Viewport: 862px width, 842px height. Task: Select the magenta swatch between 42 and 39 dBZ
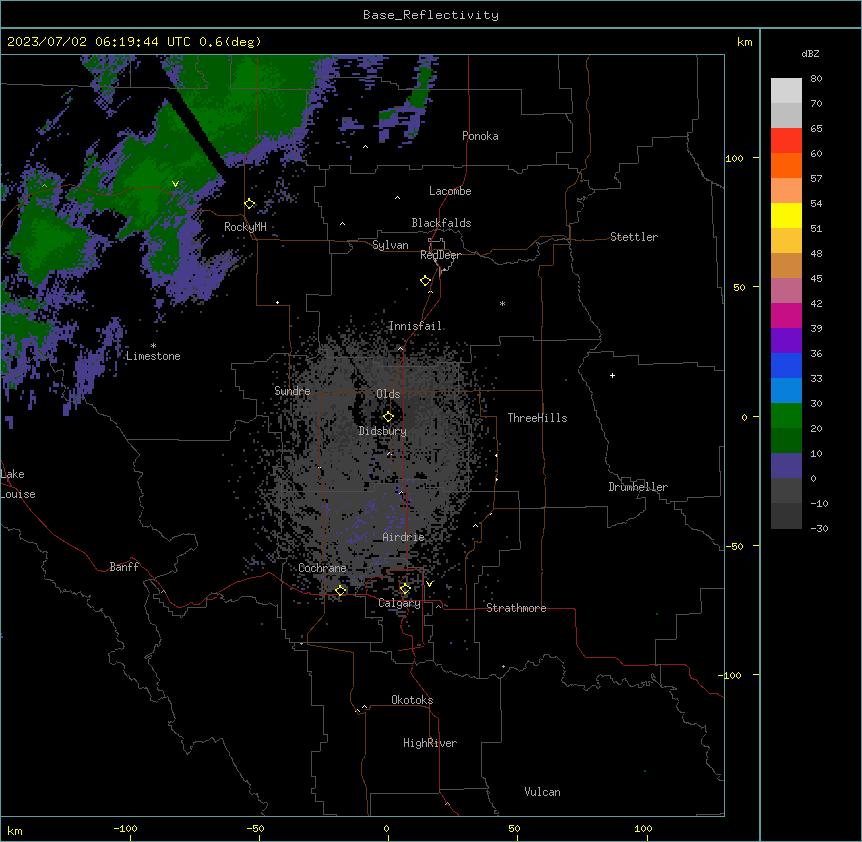[786, 315]
